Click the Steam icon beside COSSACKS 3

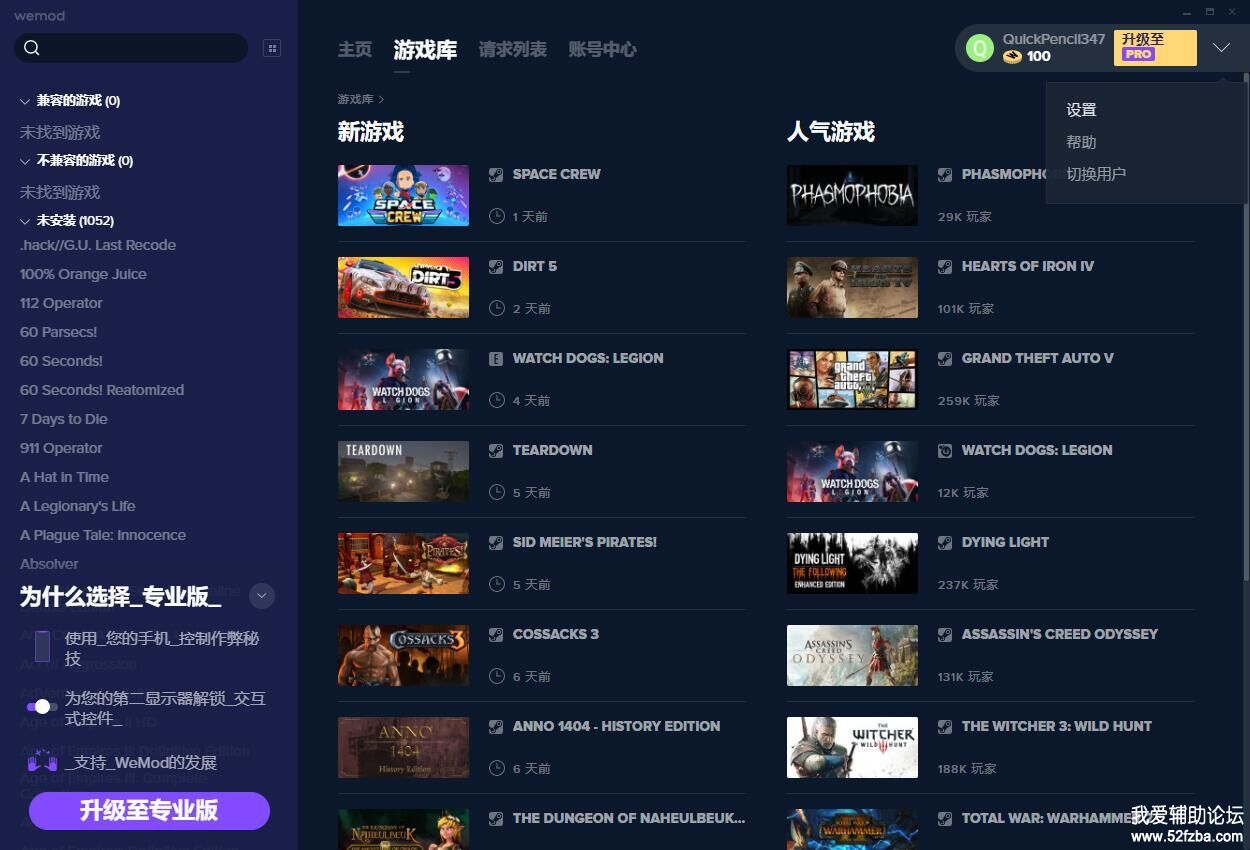[496, 634]
